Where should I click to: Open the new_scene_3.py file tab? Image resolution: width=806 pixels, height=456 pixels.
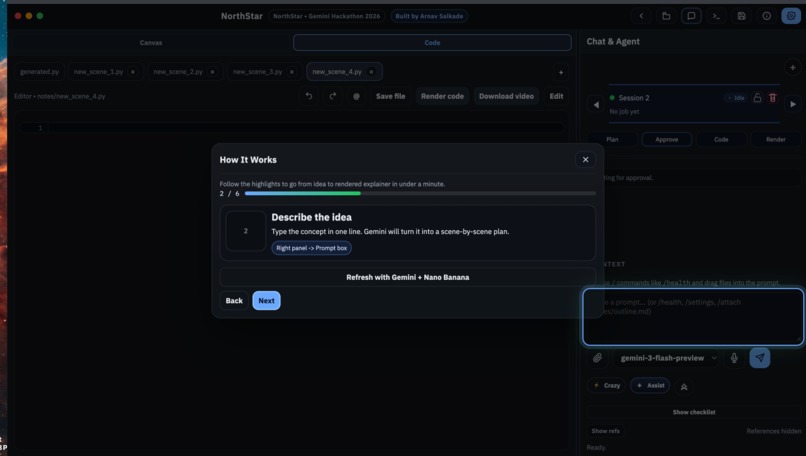point(258,72)
